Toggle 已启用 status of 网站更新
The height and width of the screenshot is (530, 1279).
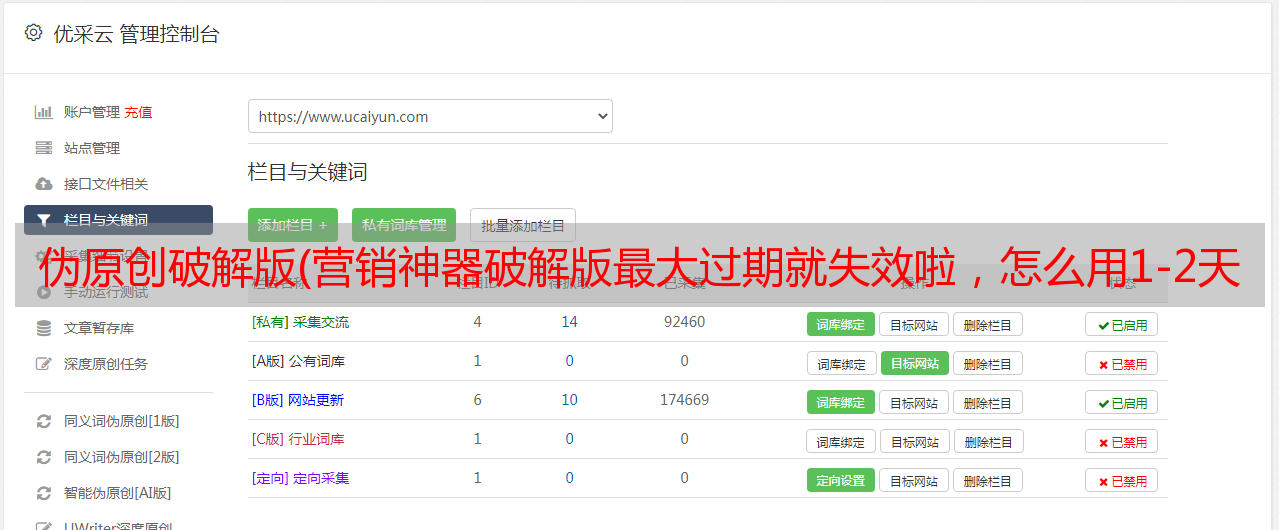[x=1122, y=402]
